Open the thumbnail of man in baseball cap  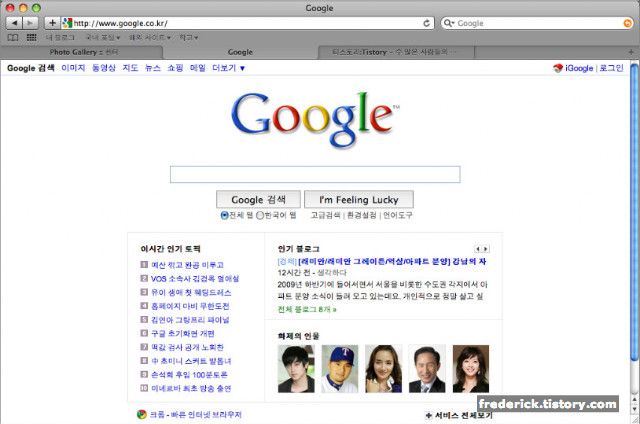340,369
